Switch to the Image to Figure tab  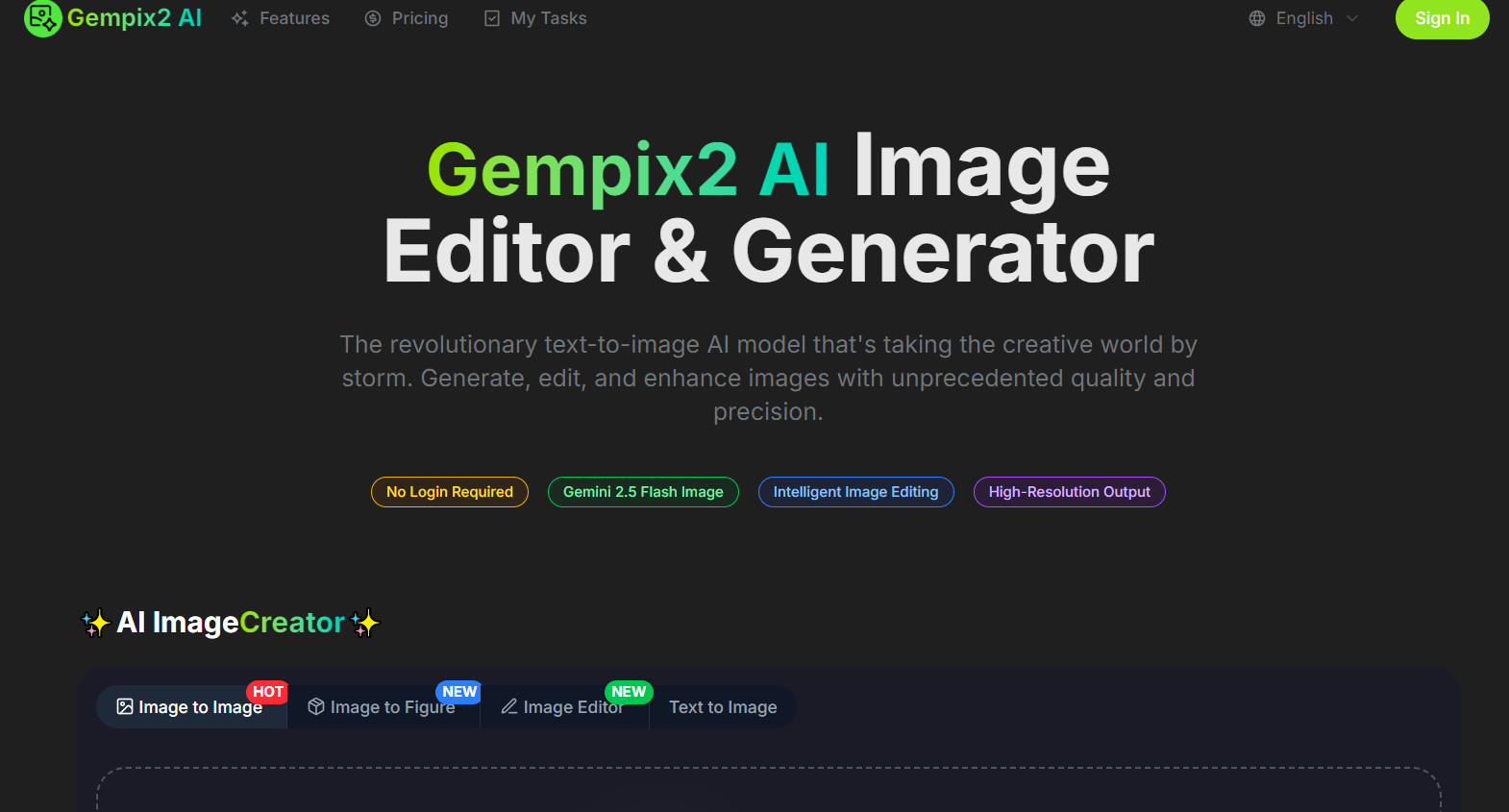(383, 707)
